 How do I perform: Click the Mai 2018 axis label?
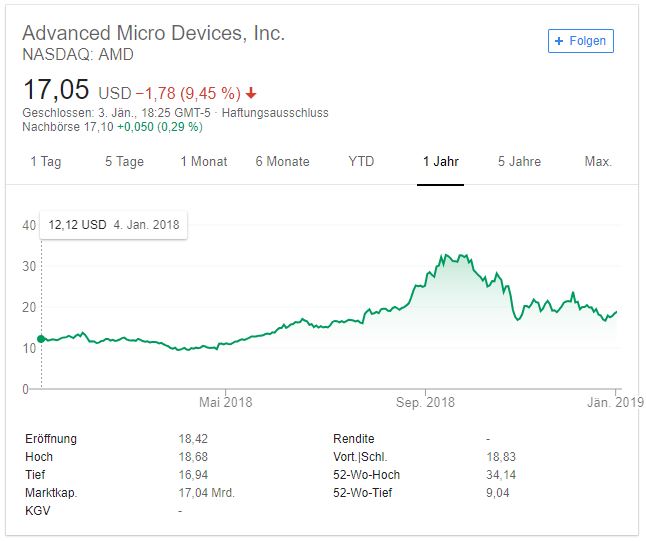[x=226, y=403]
